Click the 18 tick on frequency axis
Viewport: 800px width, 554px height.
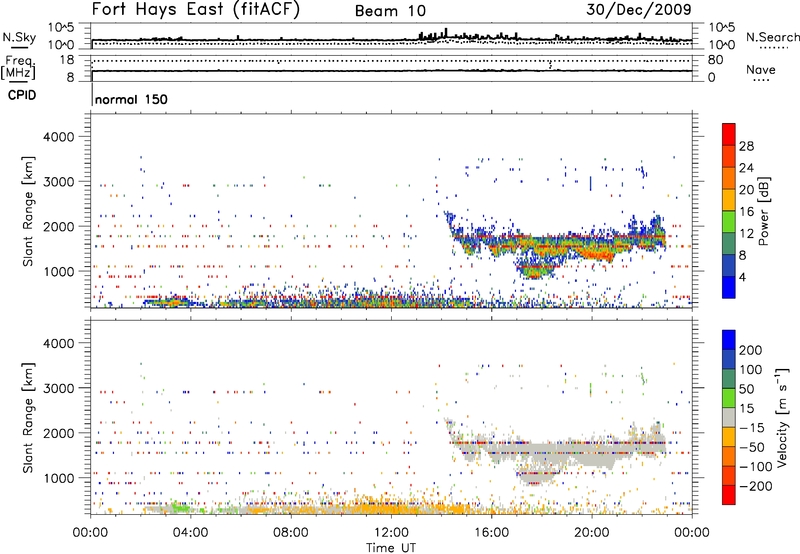[x=67, y=60]
